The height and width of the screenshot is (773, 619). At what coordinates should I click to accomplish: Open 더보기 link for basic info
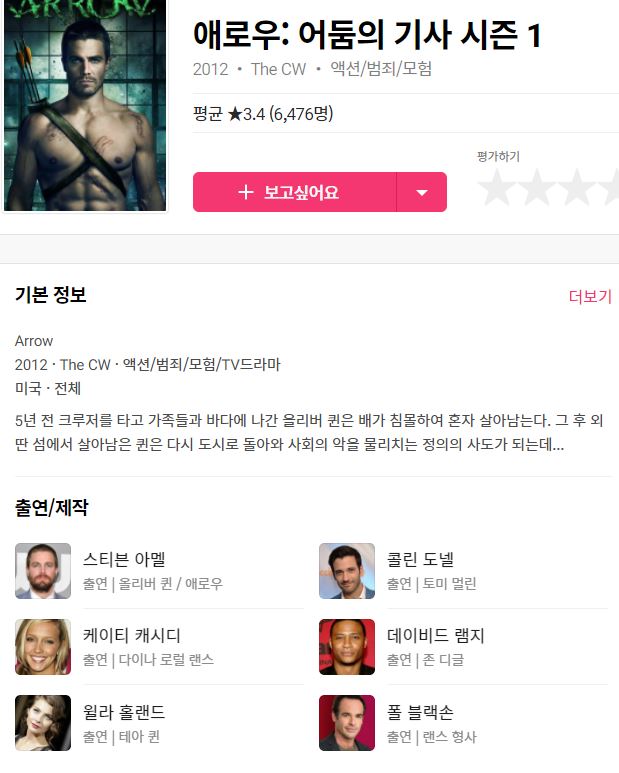[x=590, y=296]
